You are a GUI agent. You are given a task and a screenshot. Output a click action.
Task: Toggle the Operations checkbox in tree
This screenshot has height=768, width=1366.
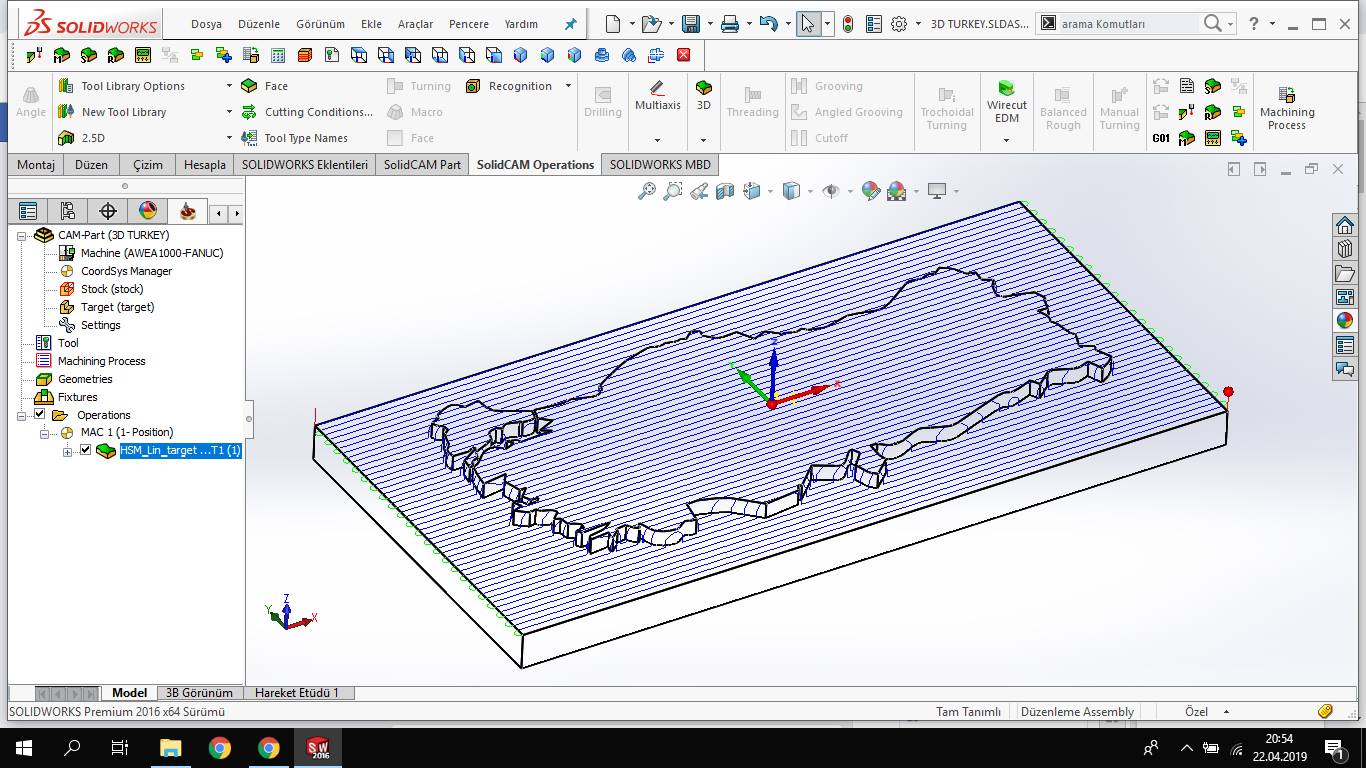click(40, 414)
